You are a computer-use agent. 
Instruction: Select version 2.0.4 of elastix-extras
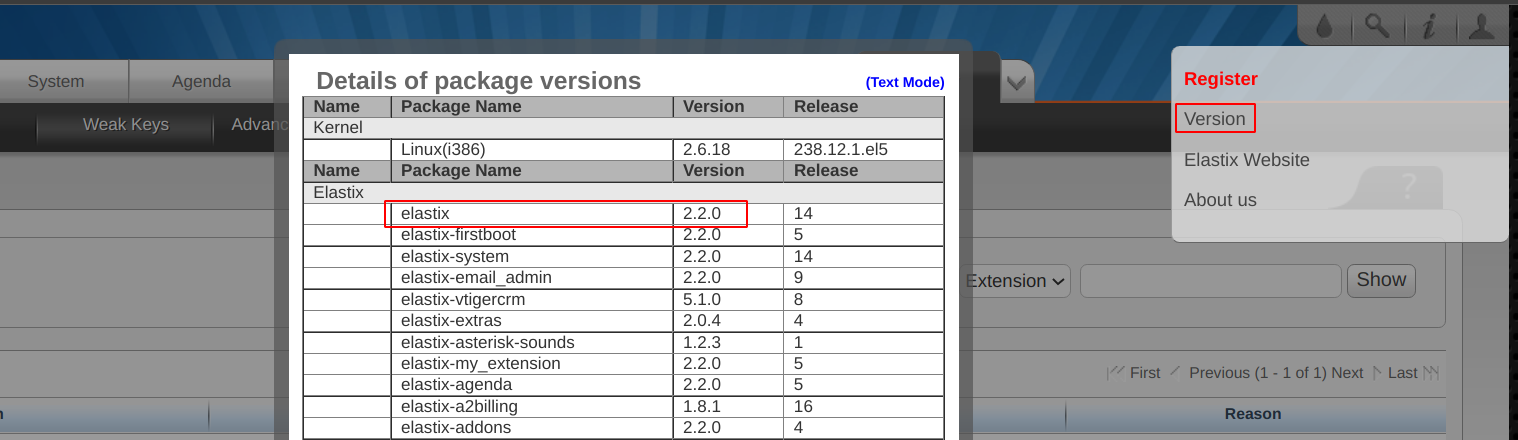pos(702,321)
